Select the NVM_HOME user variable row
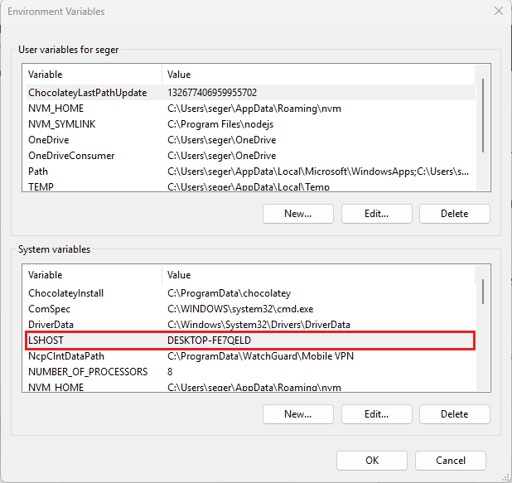 tap(251, 108)
